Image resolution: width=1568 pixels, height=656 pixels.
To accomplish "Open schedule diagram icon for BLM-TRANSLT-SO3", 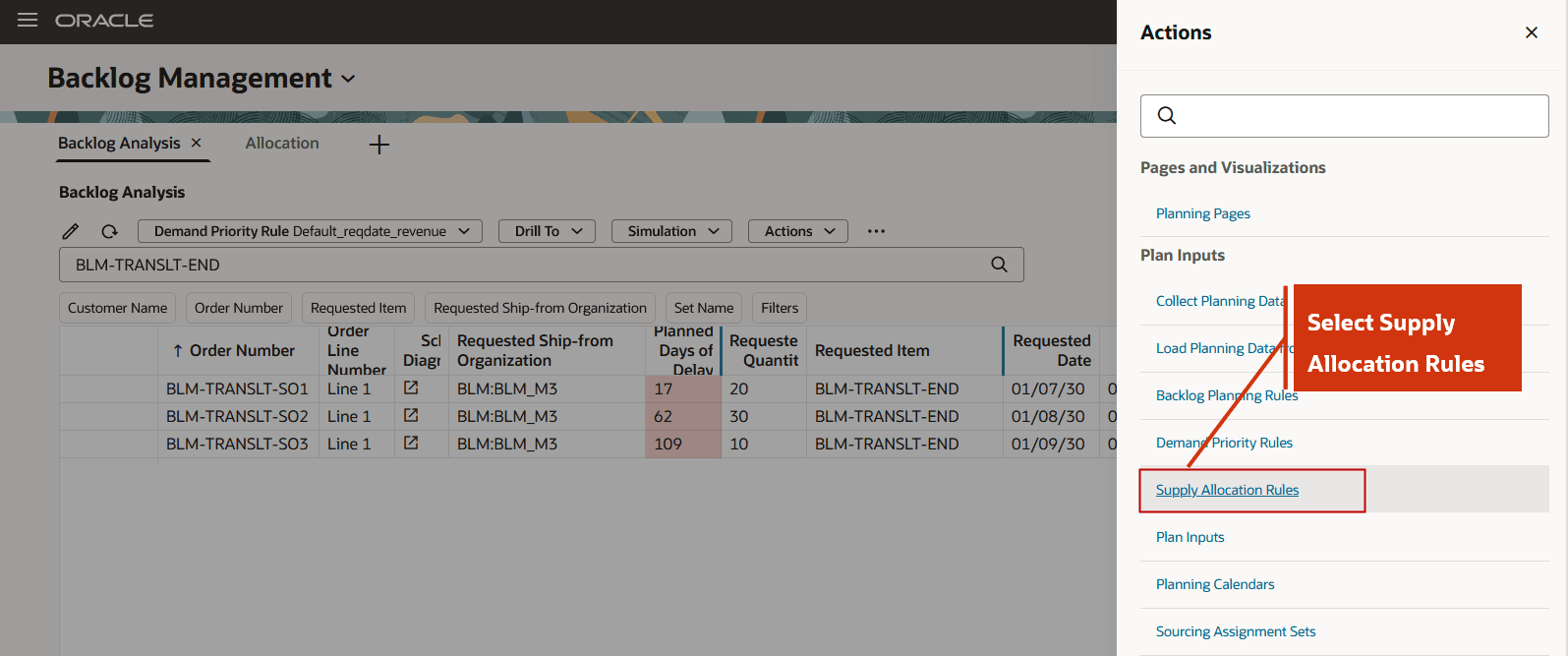I will click(x=411, y=443).
